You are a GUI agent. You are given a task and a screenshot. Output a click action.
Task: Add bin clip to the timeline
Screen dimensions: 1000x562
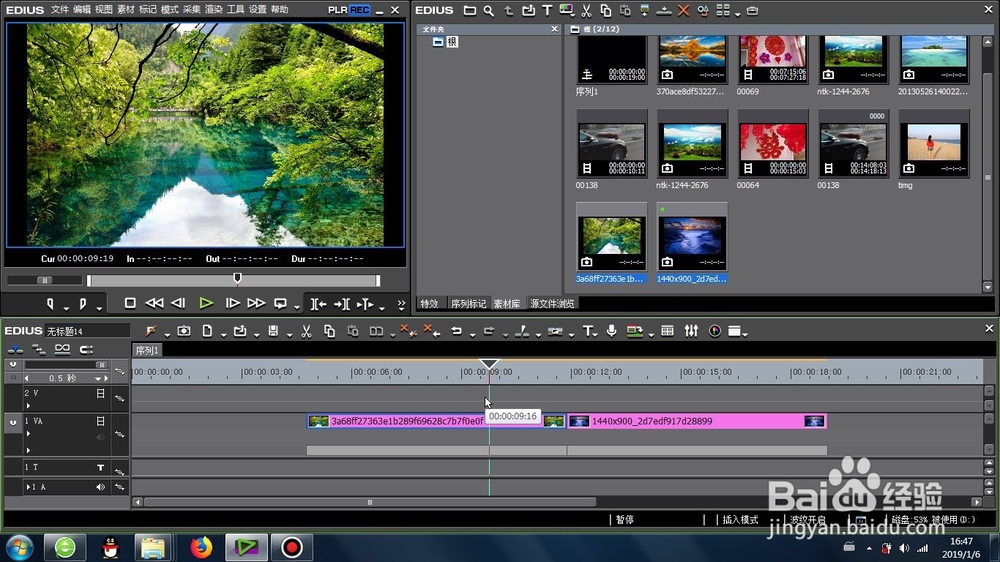pyautogui.click(x=664, y=10)
